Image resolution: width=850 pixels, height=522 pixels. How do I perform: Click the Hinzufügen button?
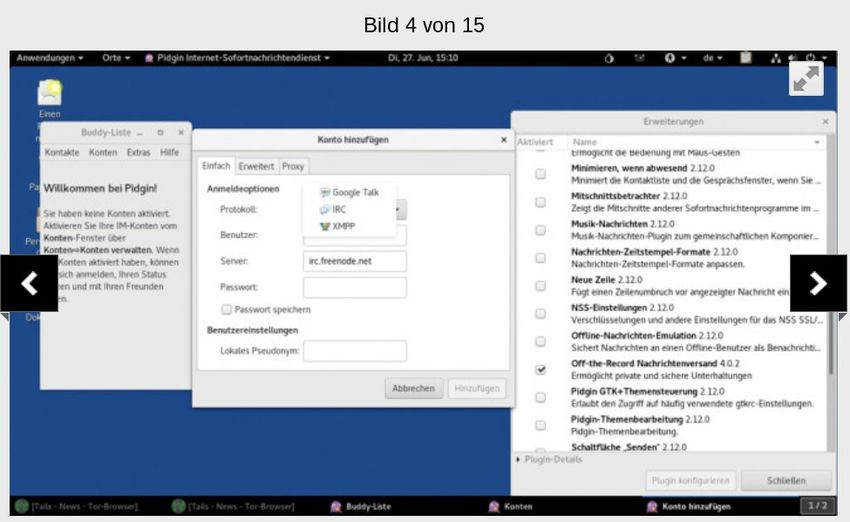tap(477, 388)
